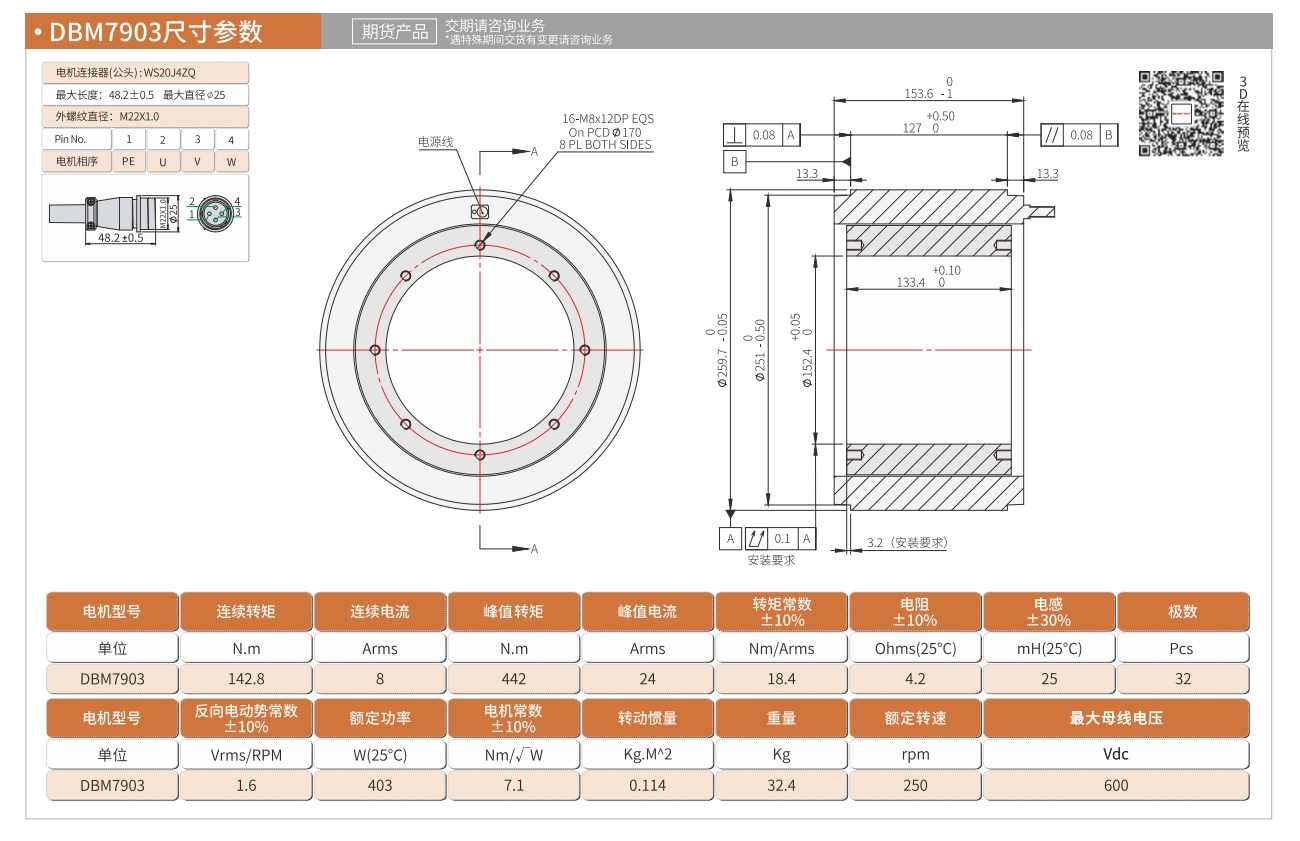Select the 3.2（安装要求）dimension note
The image size is (1300, 841).
[x=907, y=543]
